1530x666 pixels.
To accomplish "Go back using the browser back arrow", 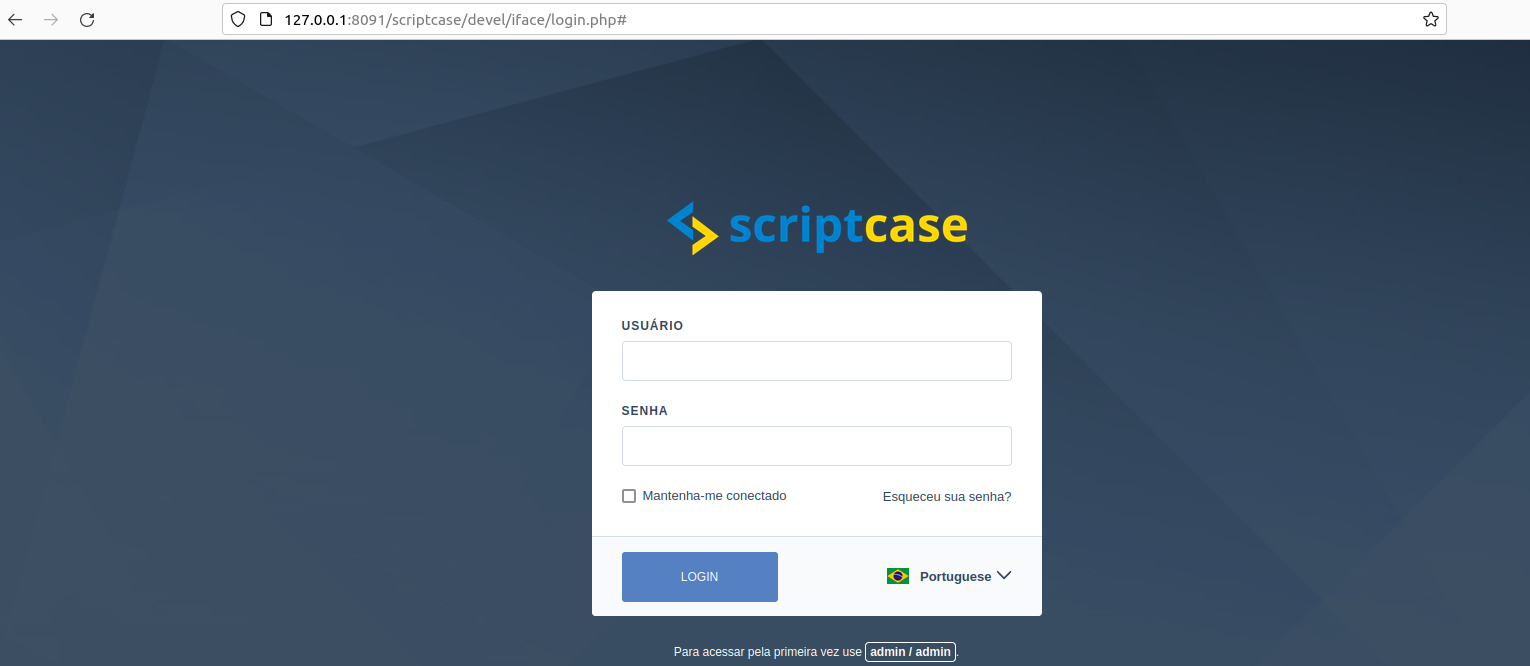I will coord(15,19).
